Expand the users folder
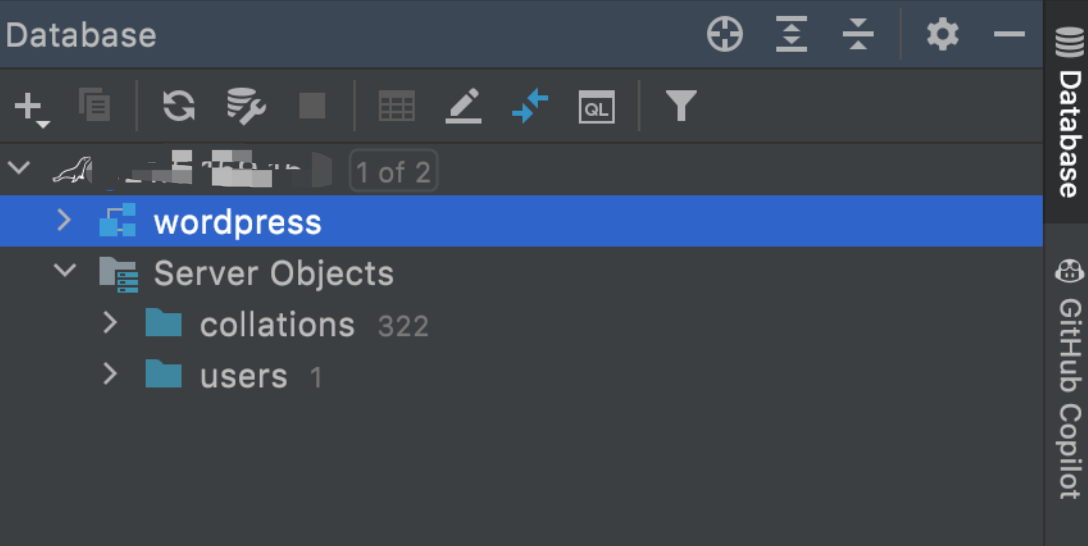 click(x=110, y=374)
